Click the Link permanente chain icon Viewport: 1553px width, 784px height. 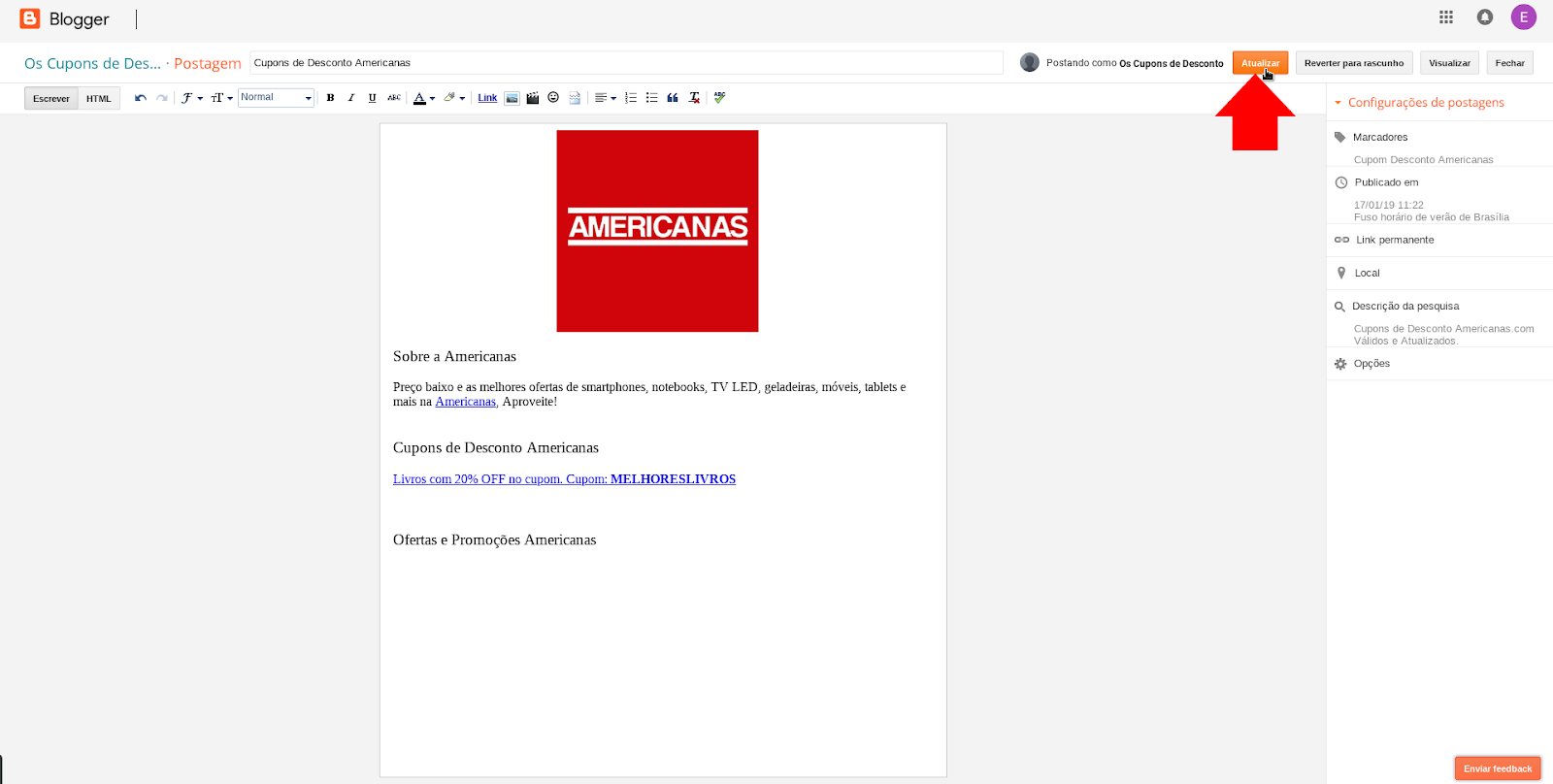[x=1341, y=240]
